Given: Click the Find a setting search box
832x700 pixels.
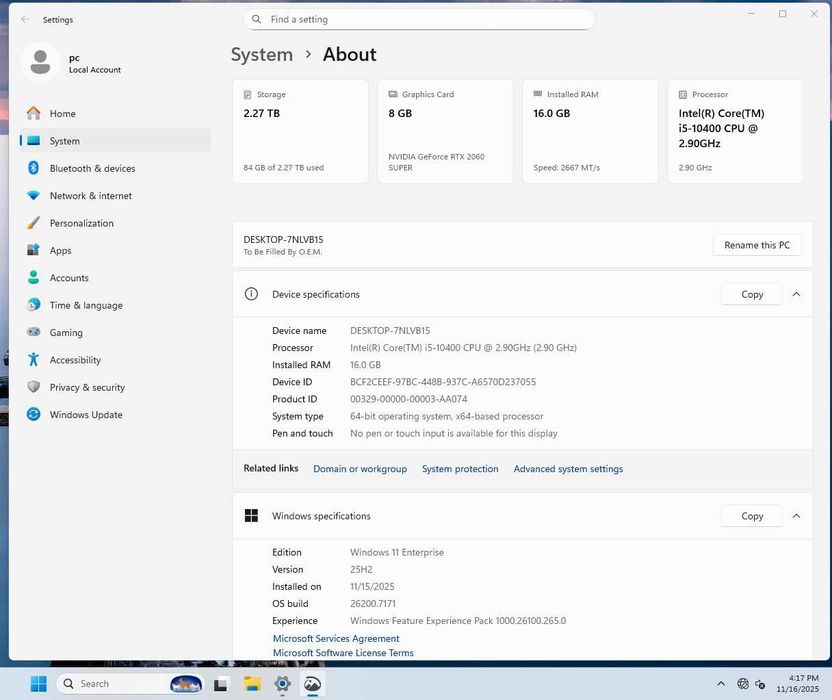Looking at the screenshot, I should pos(419,19).
